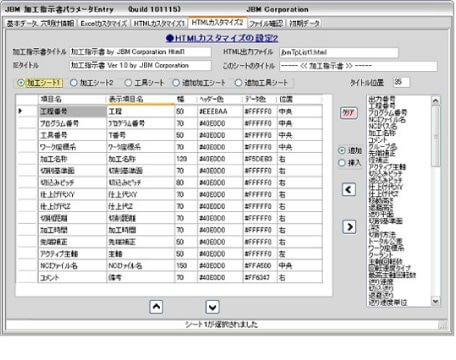Click the #FFA500 data color cell
This screenshot has height=360, width=456.
pos(260,266)
